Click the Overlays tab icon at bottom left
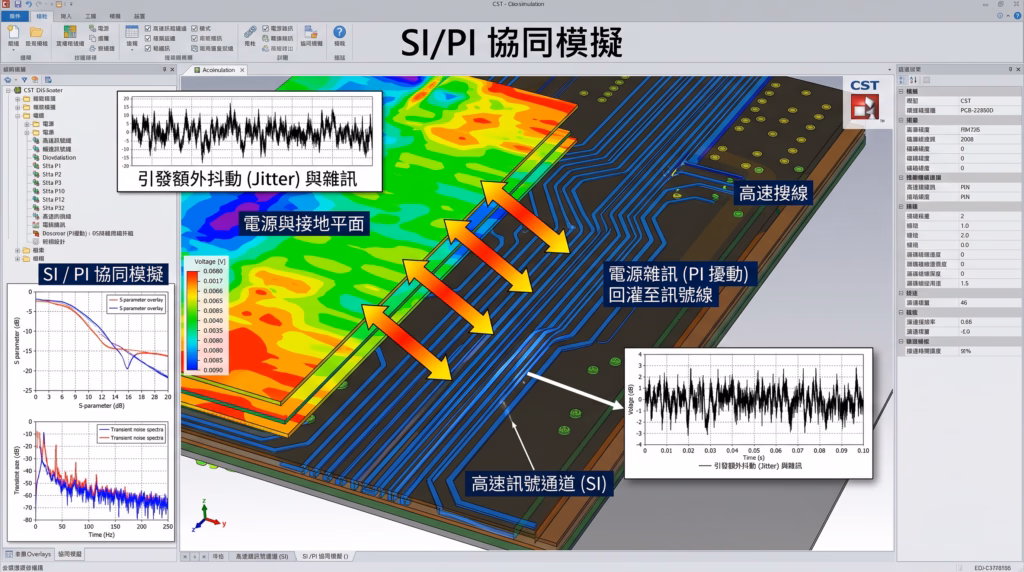This screenshot has width=1024, height=572. pyautogui.click(x=9, y=554)
